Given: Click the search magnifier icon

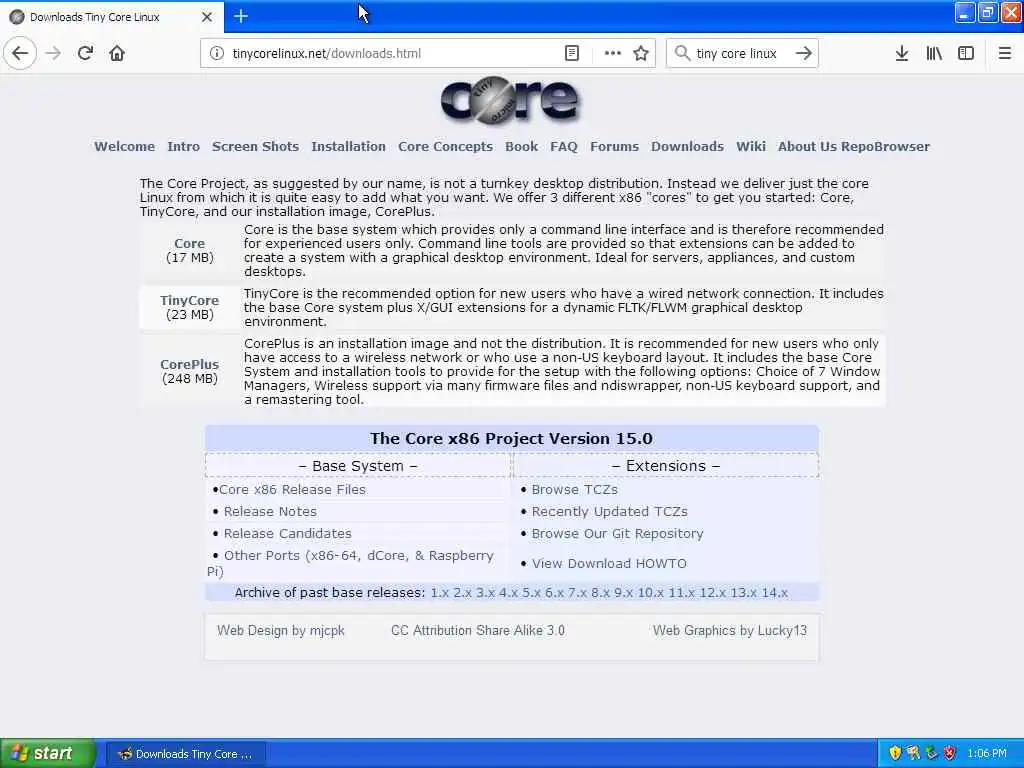Looking at the screenshot, I should coord(682,54).
